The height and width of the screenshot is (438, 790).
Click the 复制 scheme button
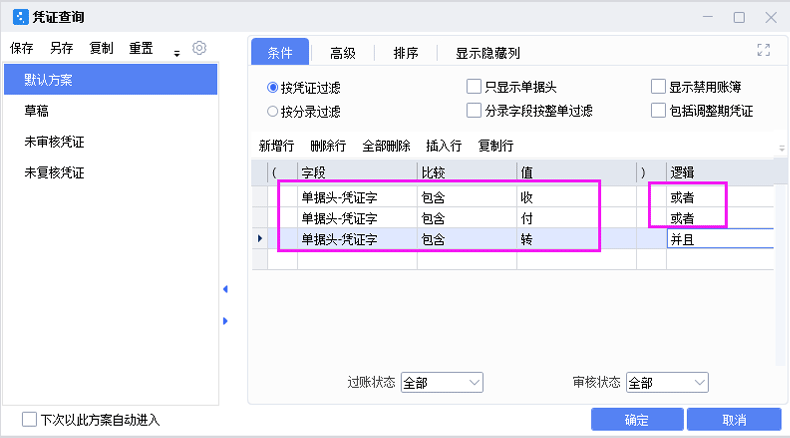point(101,48)
